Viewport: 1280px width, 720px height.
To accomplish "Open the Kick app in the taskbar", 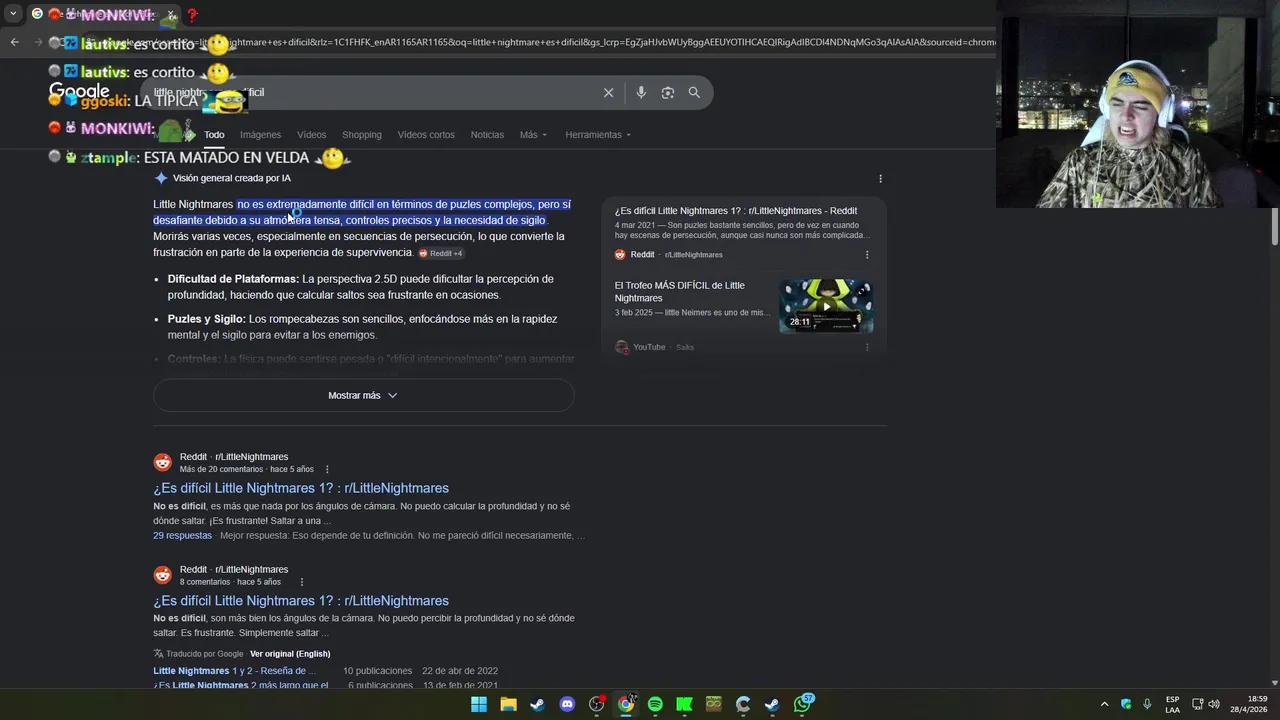I will 684,704.
